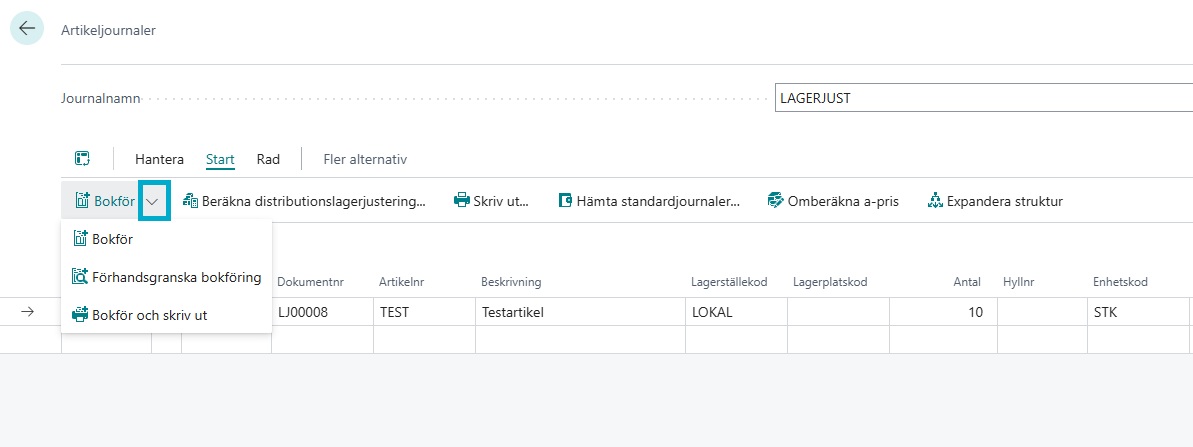This screenshot has height=447, width=1193.
Task: Click the Skriv ut printer icon
Action: pos(461,201)
